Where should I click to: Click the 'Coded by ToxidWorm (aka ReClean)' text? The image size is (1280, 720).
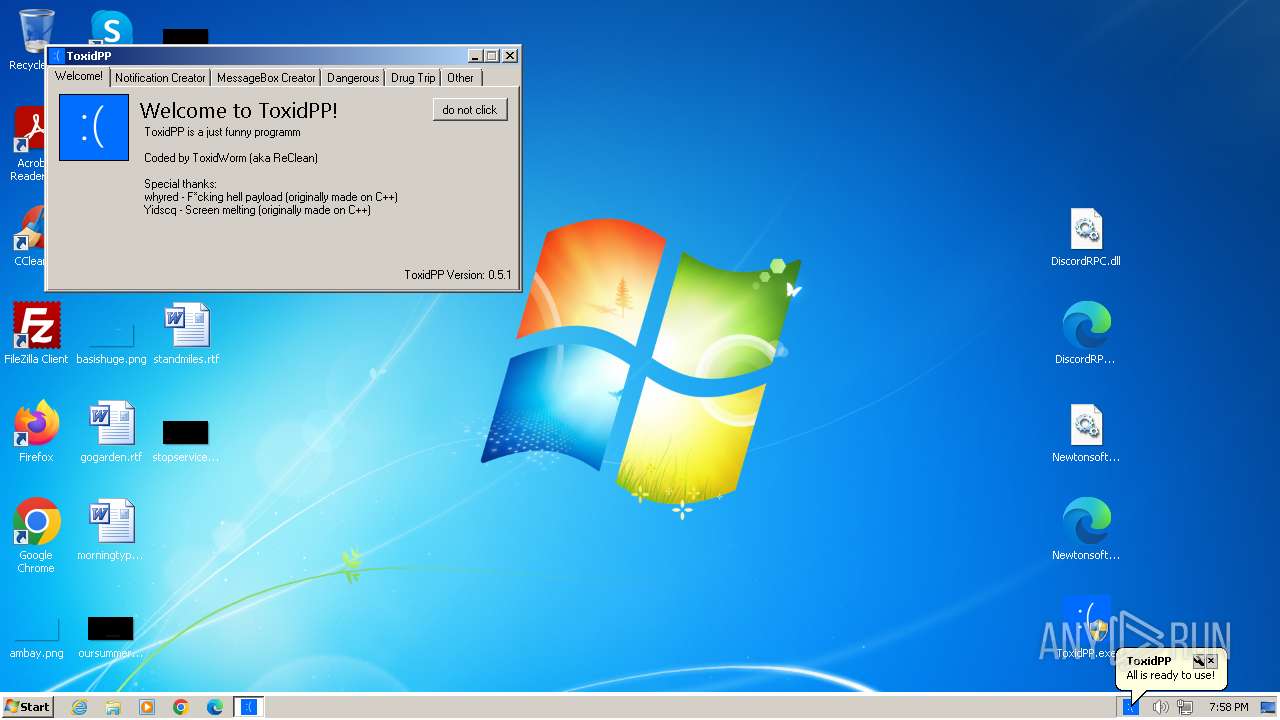click(231, 158)
